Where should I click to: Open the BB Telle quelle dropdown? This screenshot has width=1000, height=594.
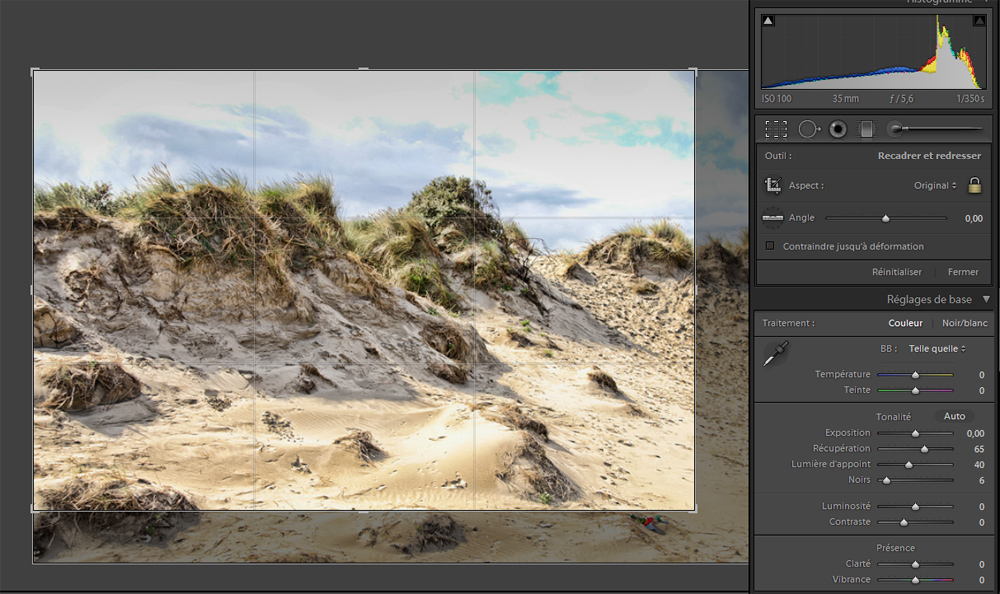click(937, 349)
